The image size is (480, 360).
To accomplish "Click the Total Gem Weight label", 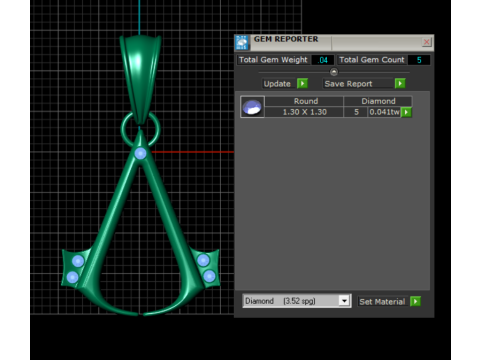I will click(x=273, y=60).
